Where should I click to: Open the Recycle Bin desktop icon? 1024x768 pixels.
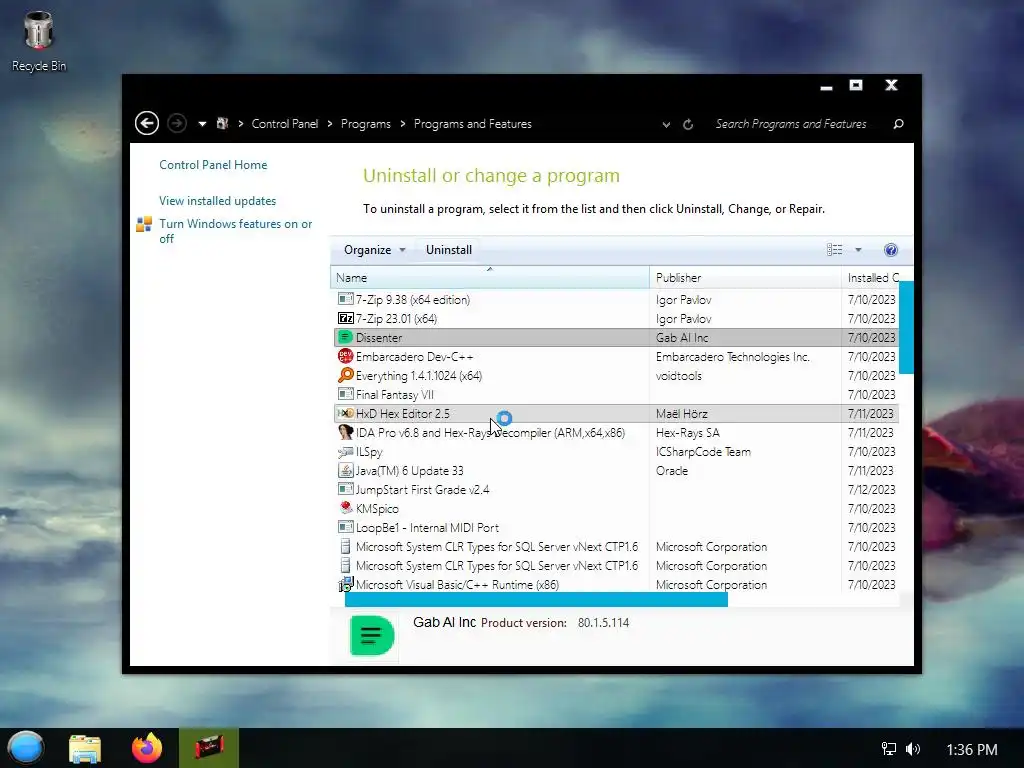click(39, 41)
